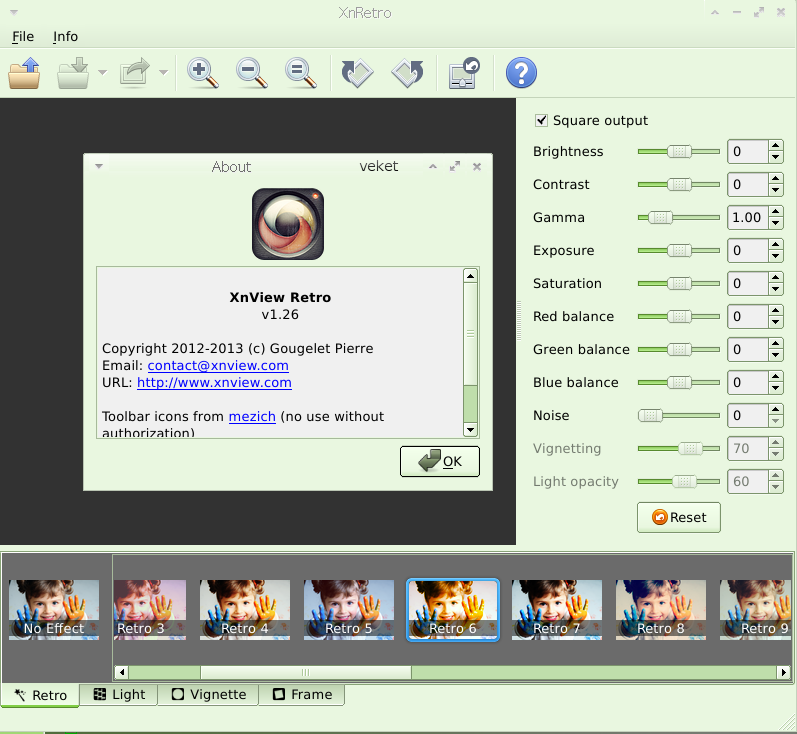Image resolution: width=797 pixels, height=734 pixels.
Task: Click the Noise slider handle
Action: (650, 416)
